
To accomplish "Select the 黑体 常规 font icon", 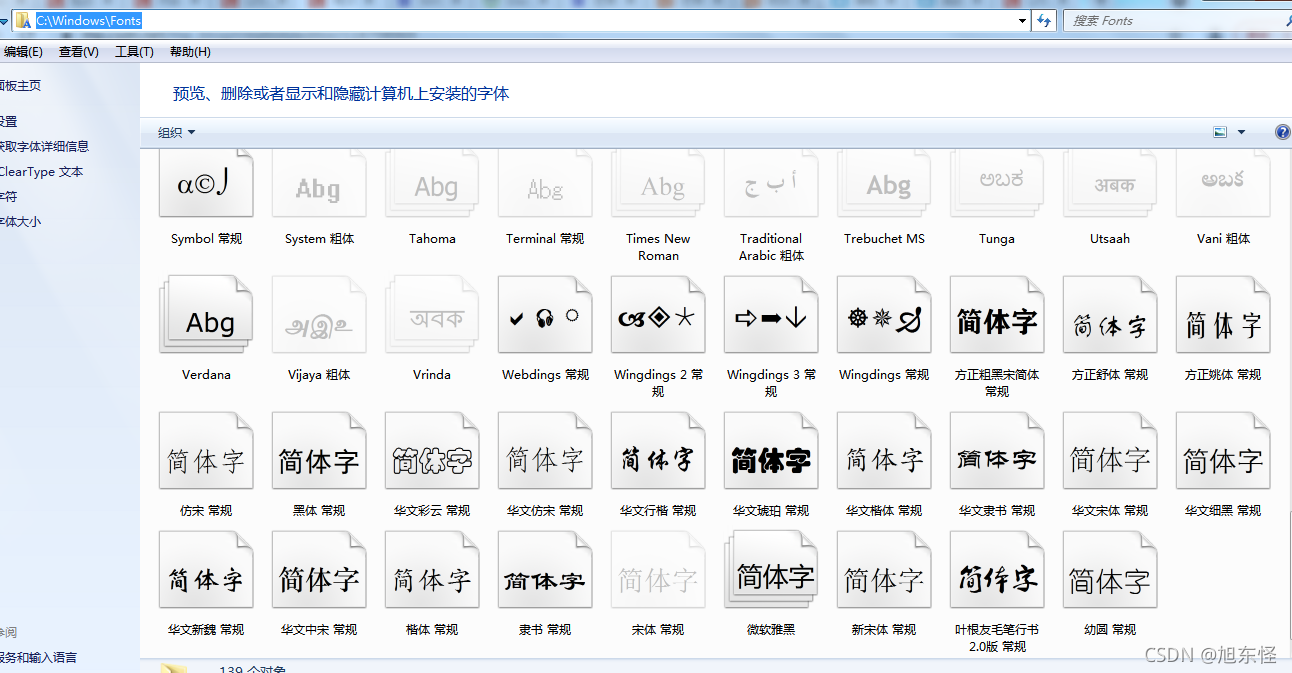I will coord(319,451).
